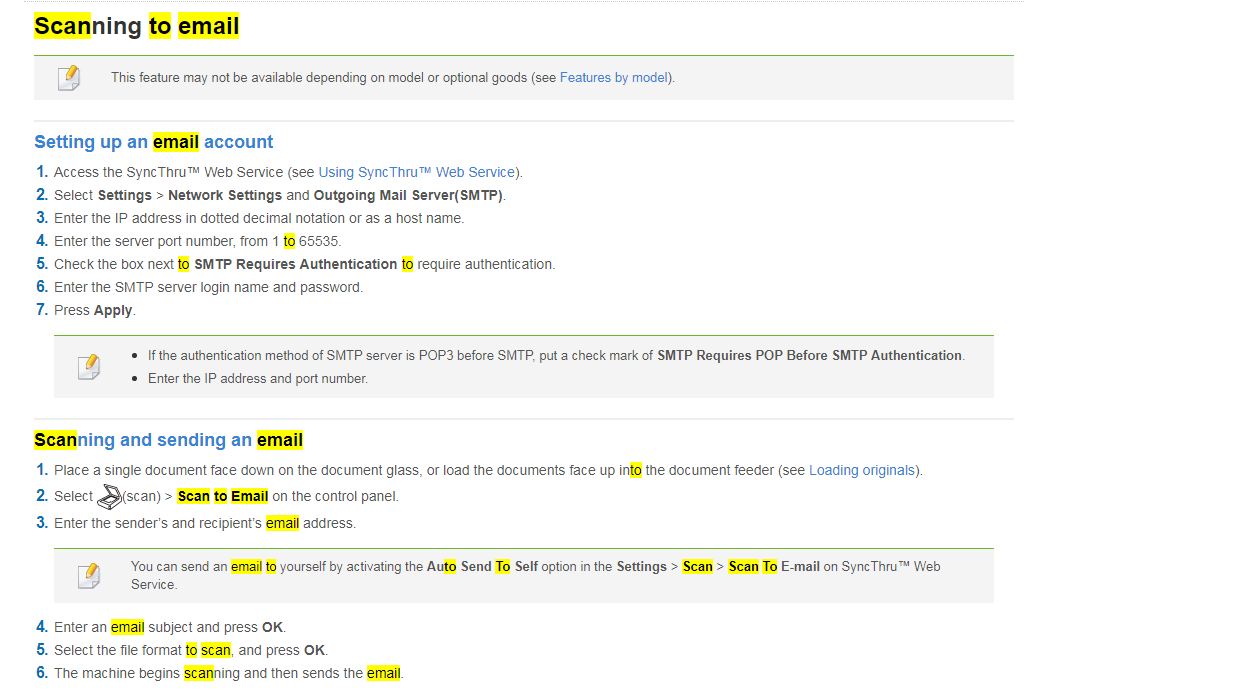Click bold "OK" in the file format step
This screenshot has width=1247, height=698.
coord(315,650)
